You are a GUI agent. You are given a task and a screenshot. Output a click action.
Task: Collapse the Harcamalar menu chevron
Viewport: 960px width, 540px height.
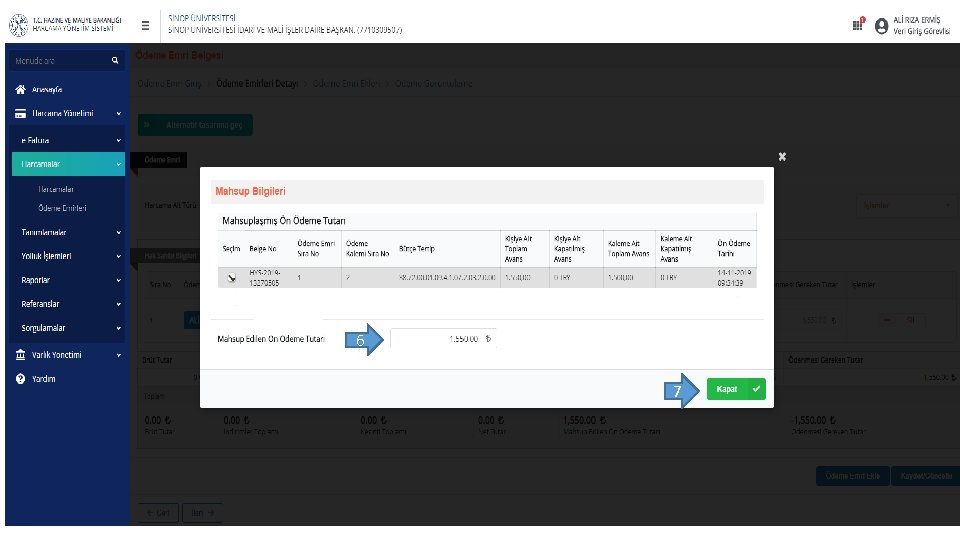tap(119, 164)
